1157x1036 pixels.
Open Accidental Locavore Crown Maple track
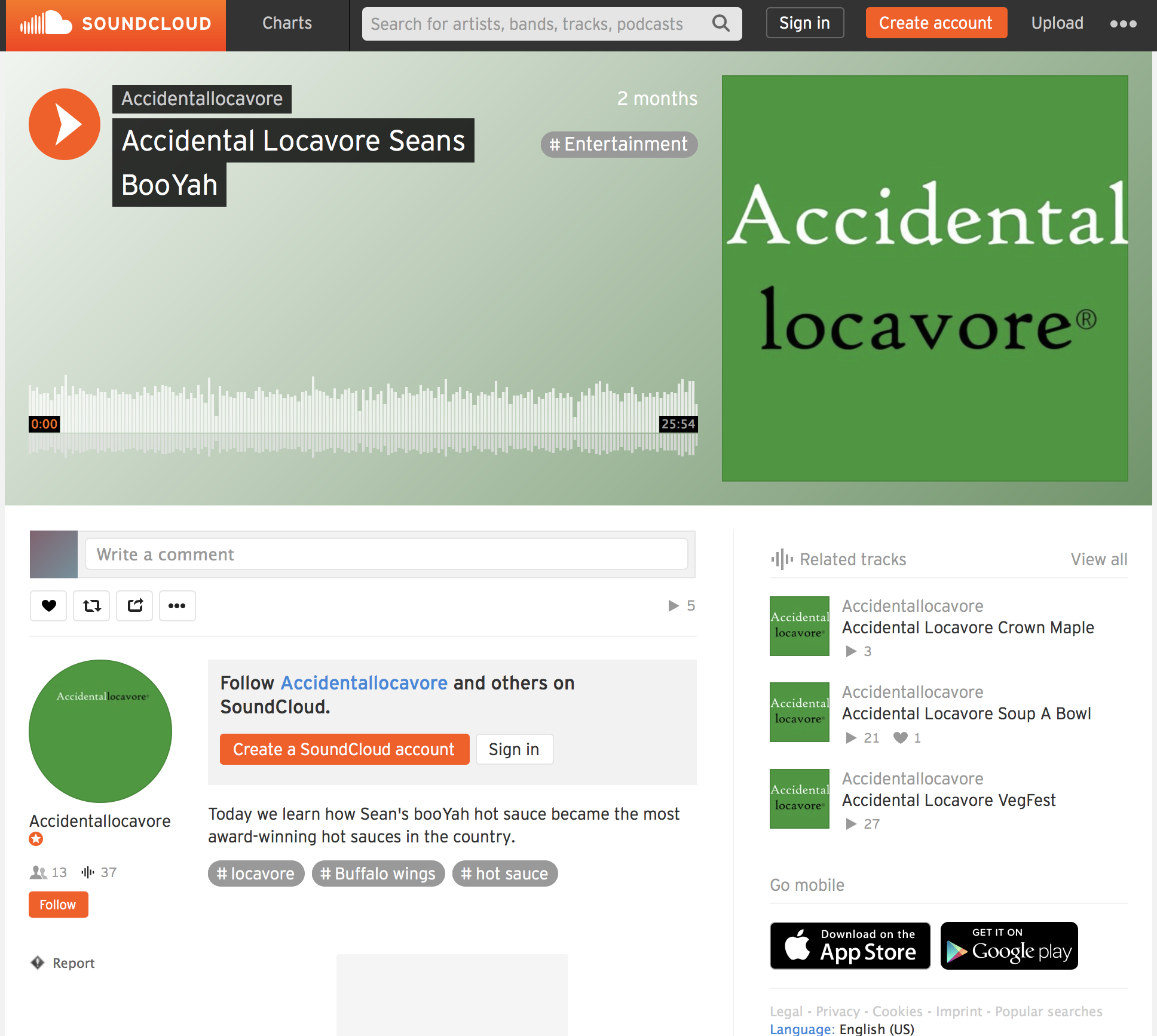(968, 627)
